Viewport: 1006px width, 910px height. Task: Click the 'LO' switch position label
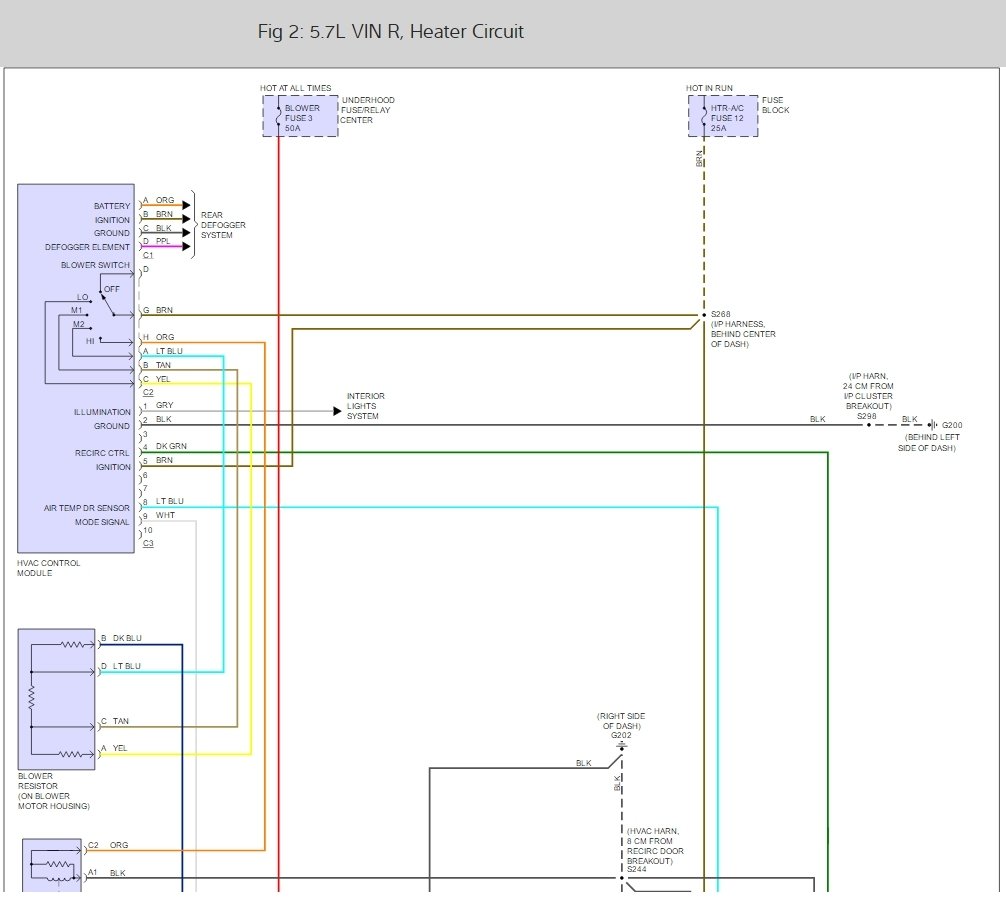click(83, 297)
